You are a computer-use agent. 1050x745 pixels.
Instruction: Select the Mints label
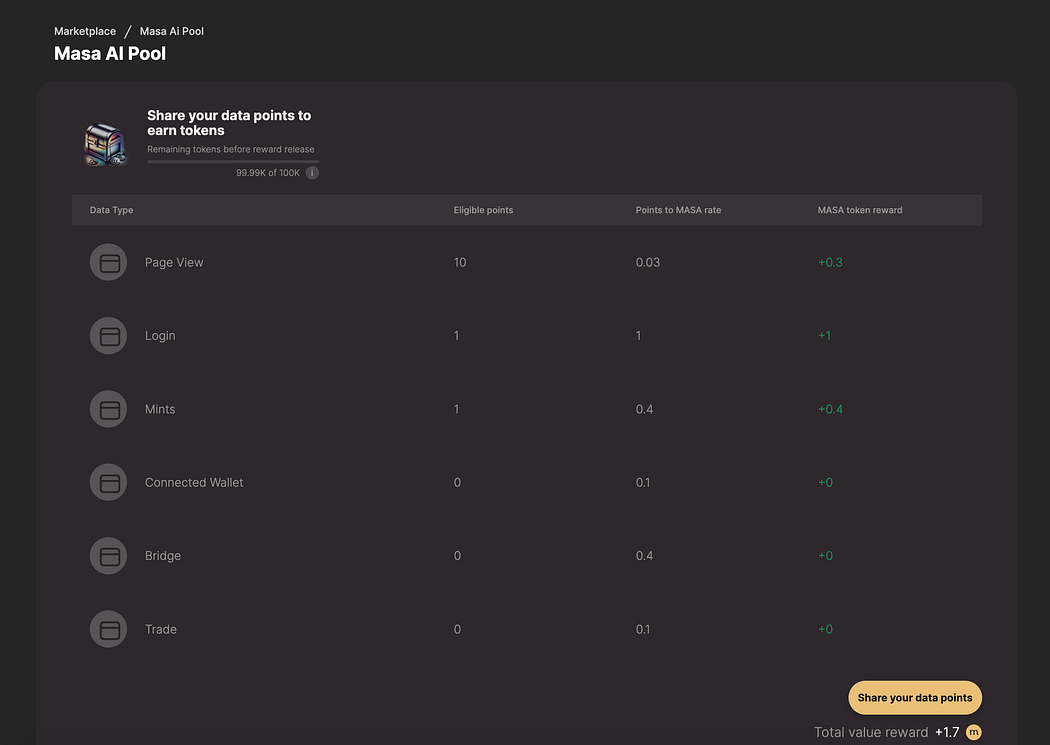(160, 409)
